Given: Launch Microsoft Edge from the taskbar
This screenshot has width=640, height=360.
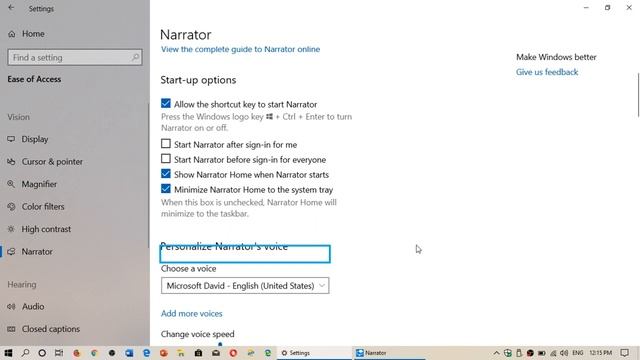Looking at the screenshot, I should (147, 353).
